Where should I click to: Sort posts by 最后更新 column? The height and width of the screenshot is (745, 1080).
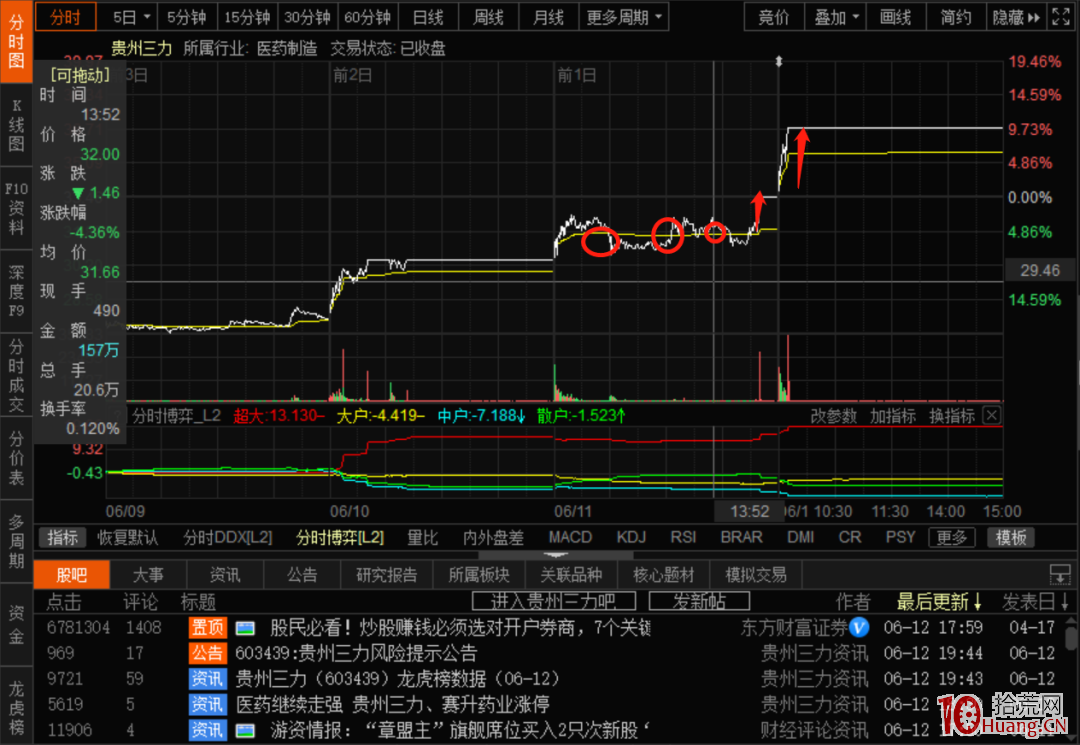coord(939,602)
